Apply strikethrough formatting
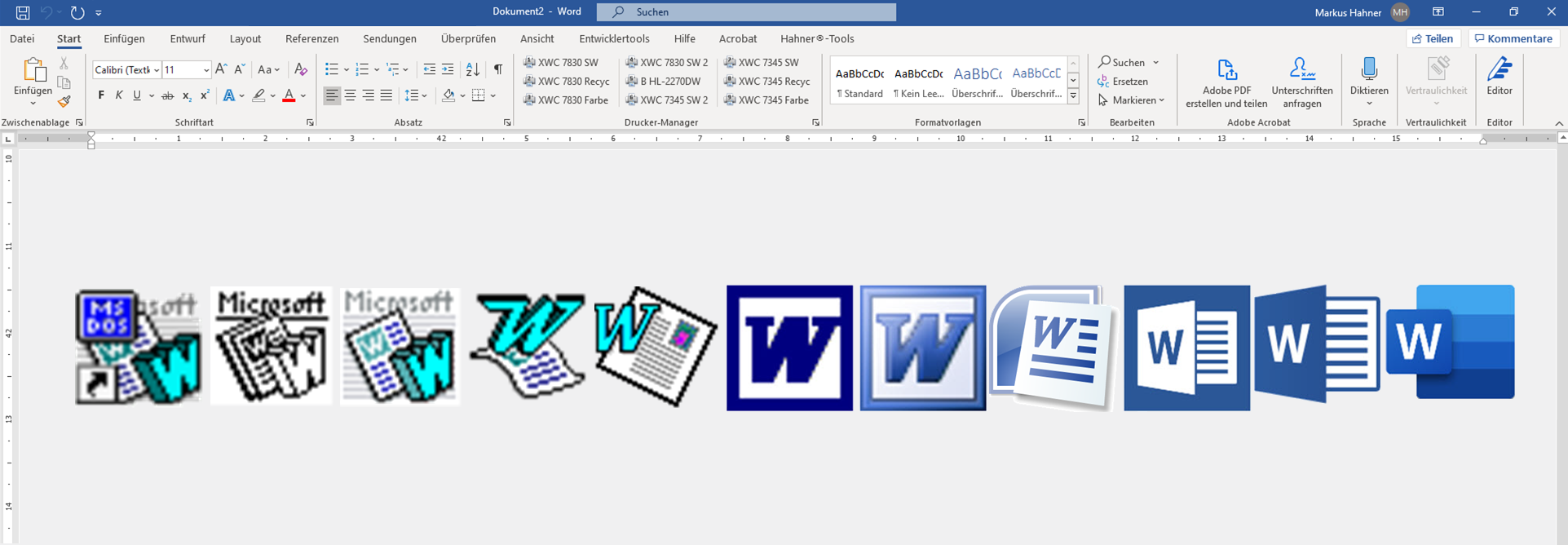 tap(167, 95)
